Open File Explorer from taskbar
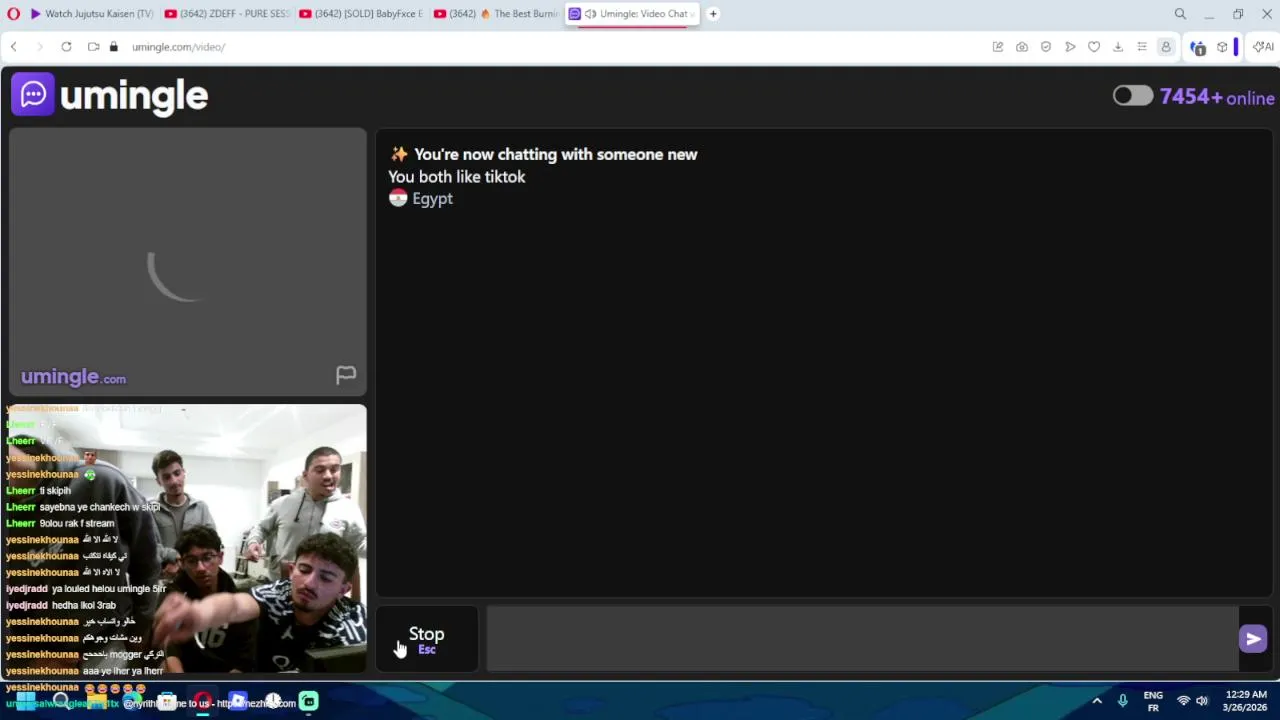The height and width of the screenshot is (720, 1280). [x=96, y=701]
